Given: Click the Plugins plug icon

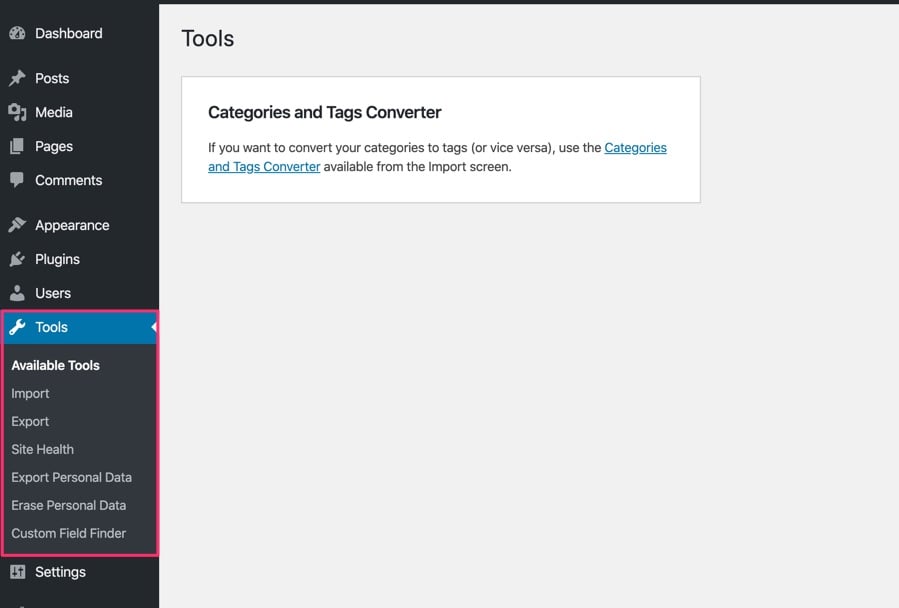Looking at the screenshot, I should [x=17, y=259].
